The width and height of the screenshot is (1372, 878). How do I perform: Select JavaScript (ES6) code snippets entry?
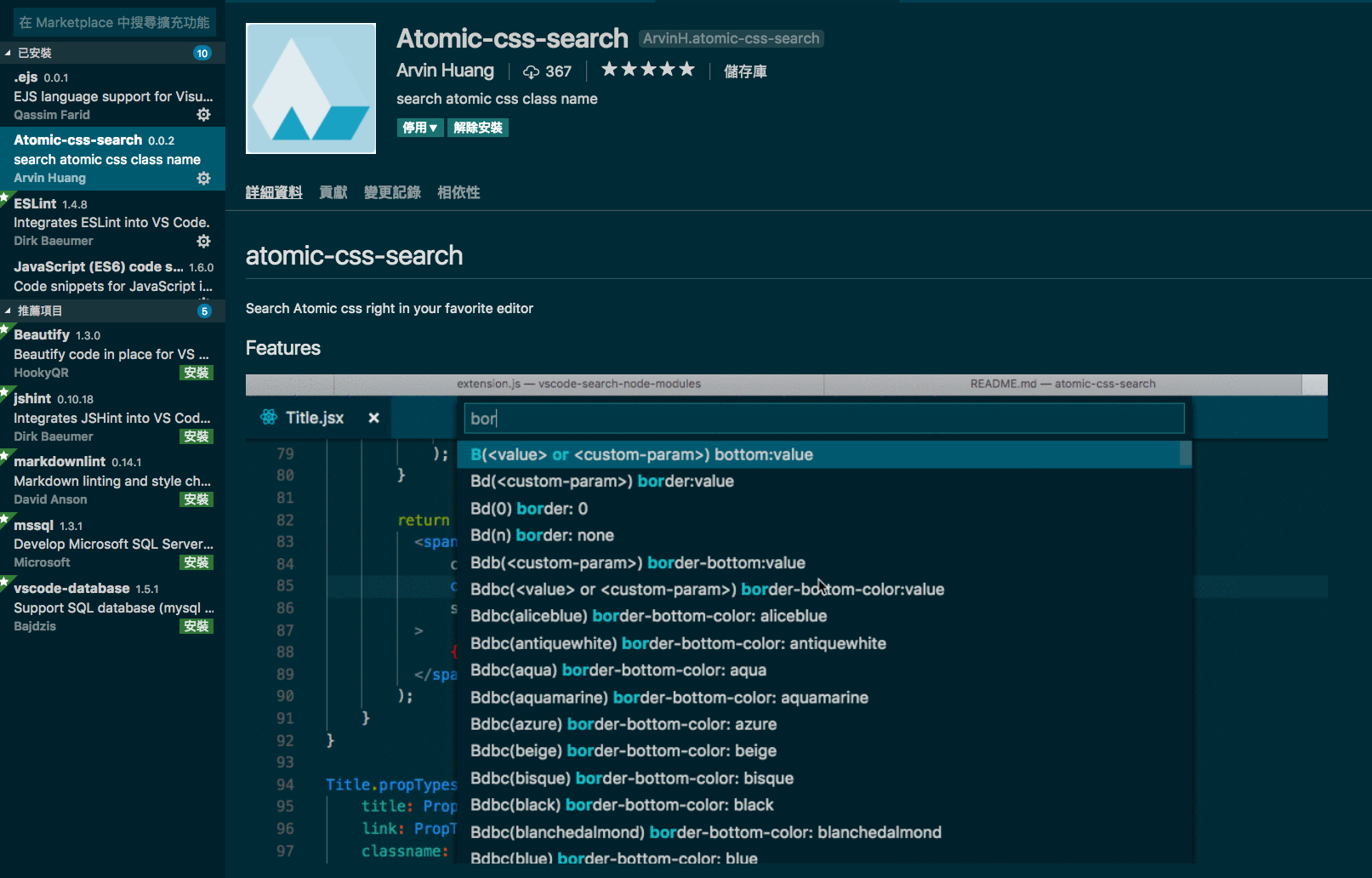(112, 277)
